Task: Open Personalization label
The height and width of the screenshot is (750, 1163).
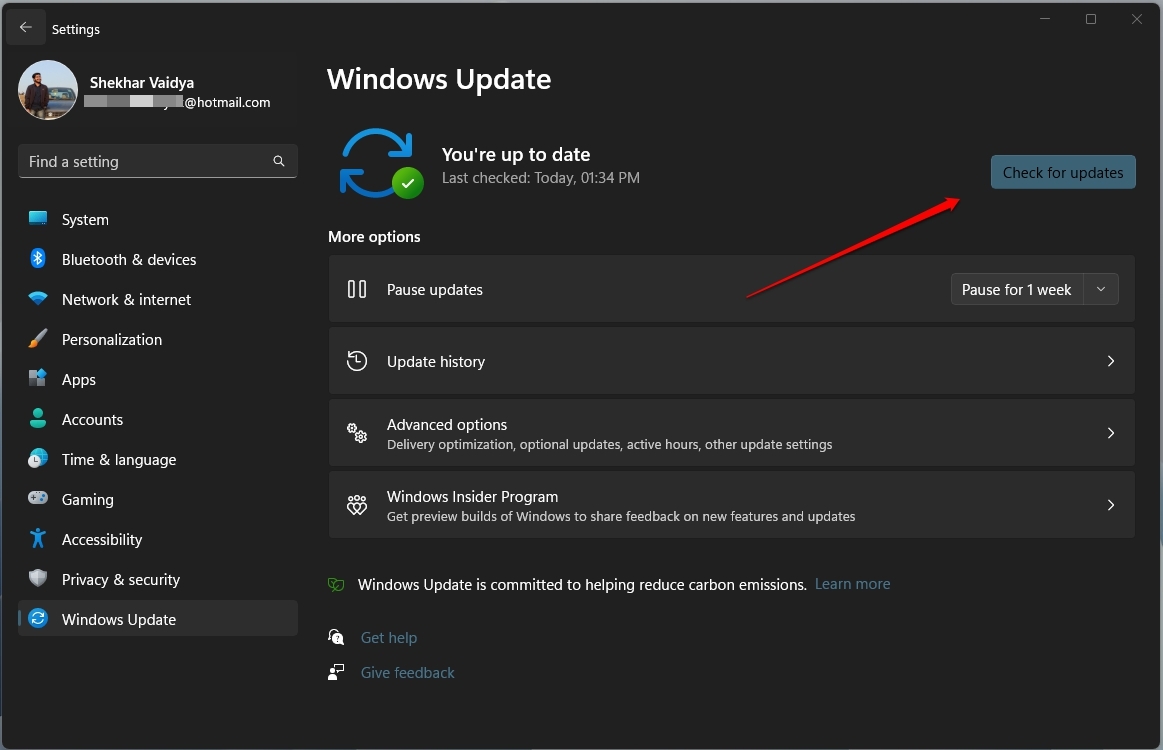Action: [x=112, y=340]
